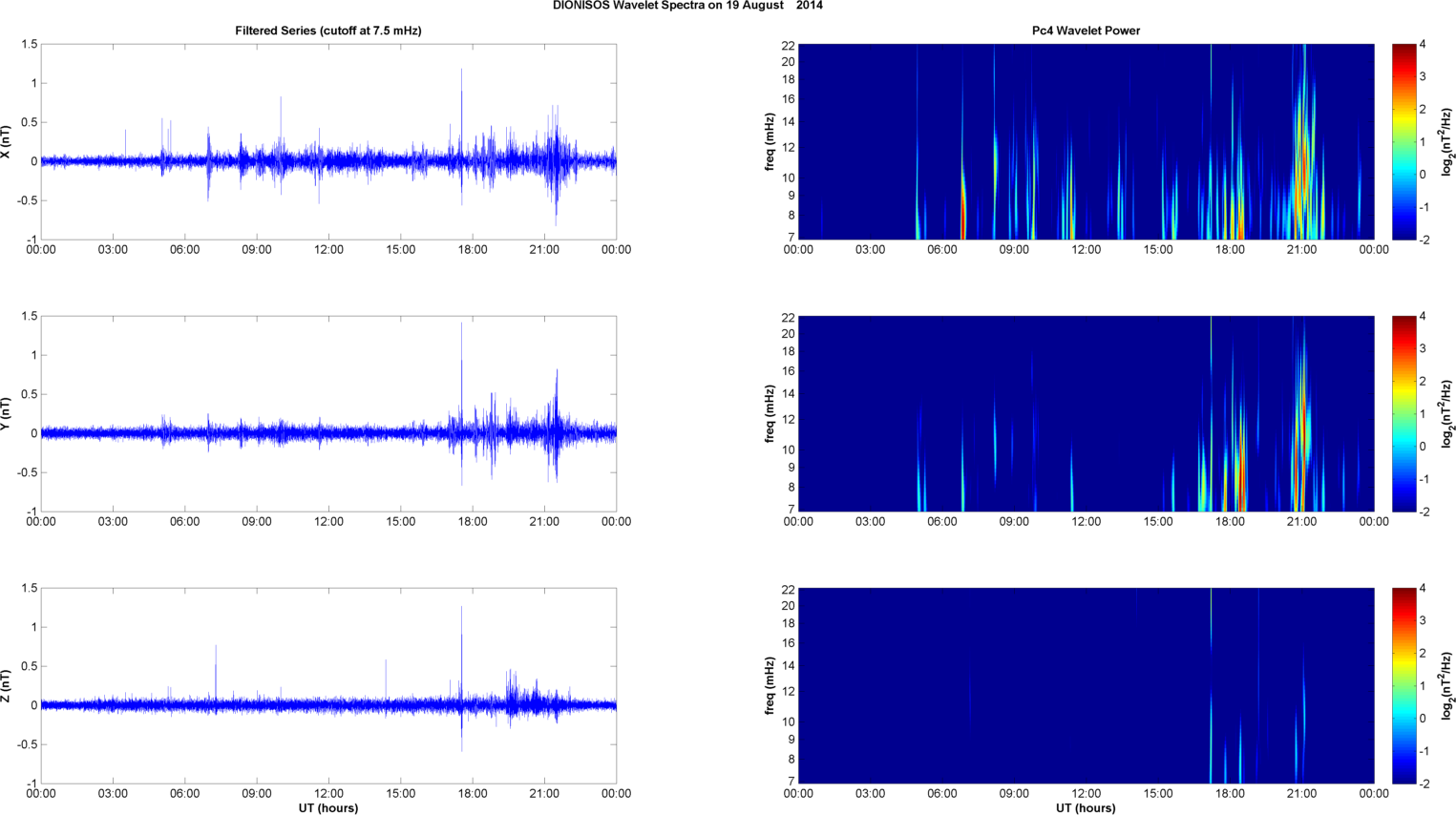1456x815 pixels.
Task: Click the 'UT (hours)' label under Z spectrogram
Action: tap(1087, 808)
